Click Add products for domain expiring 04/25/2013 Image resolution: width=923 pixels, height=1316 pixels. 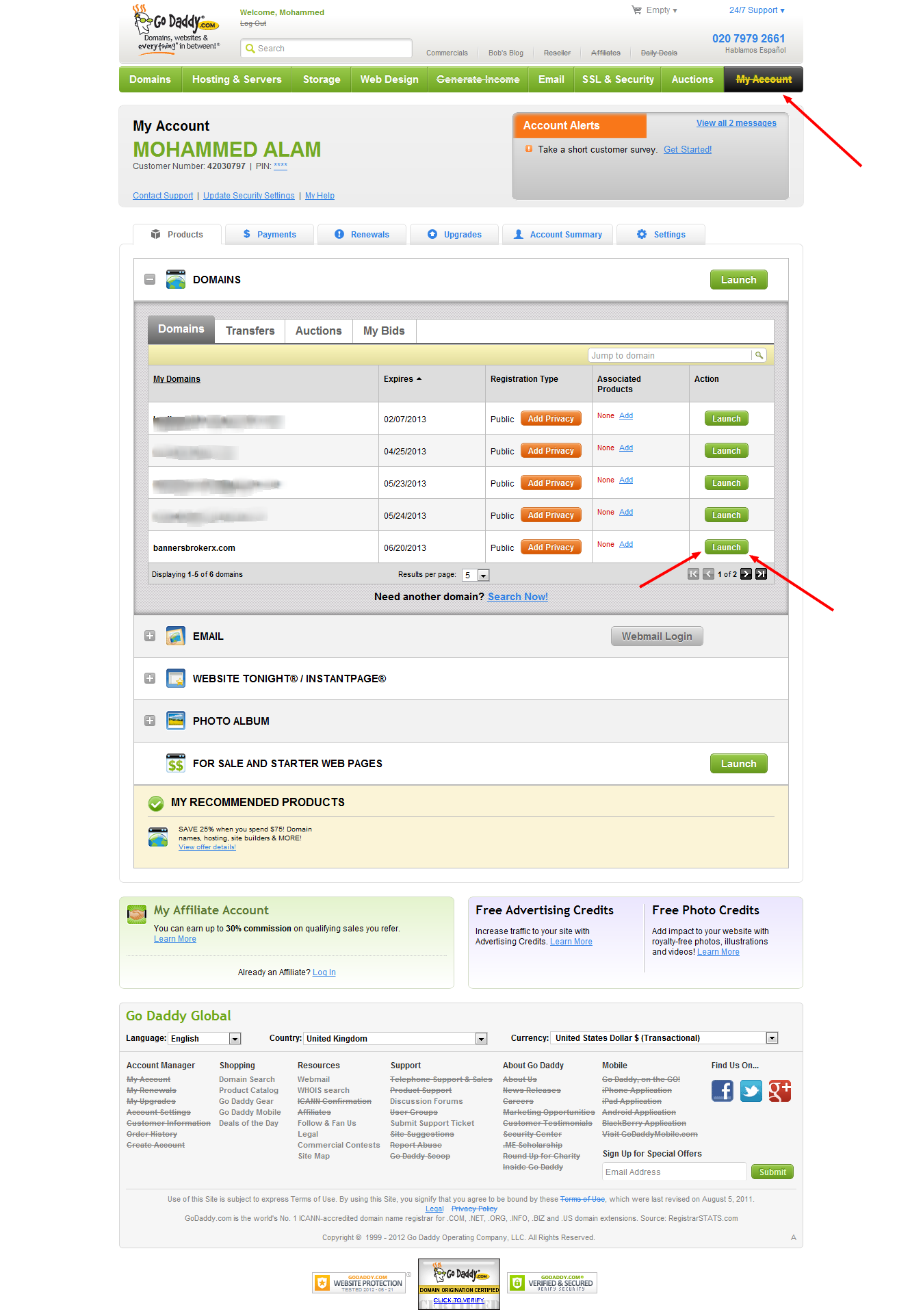[x=626, y=448]
